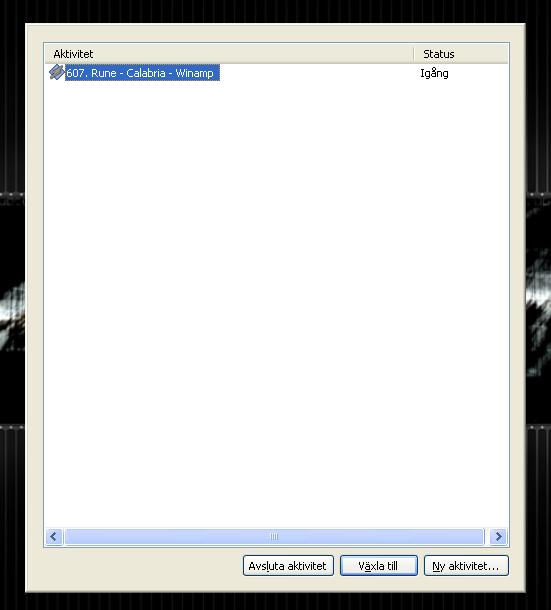Sort the list by the Aktivitet column header

point(229,54)
